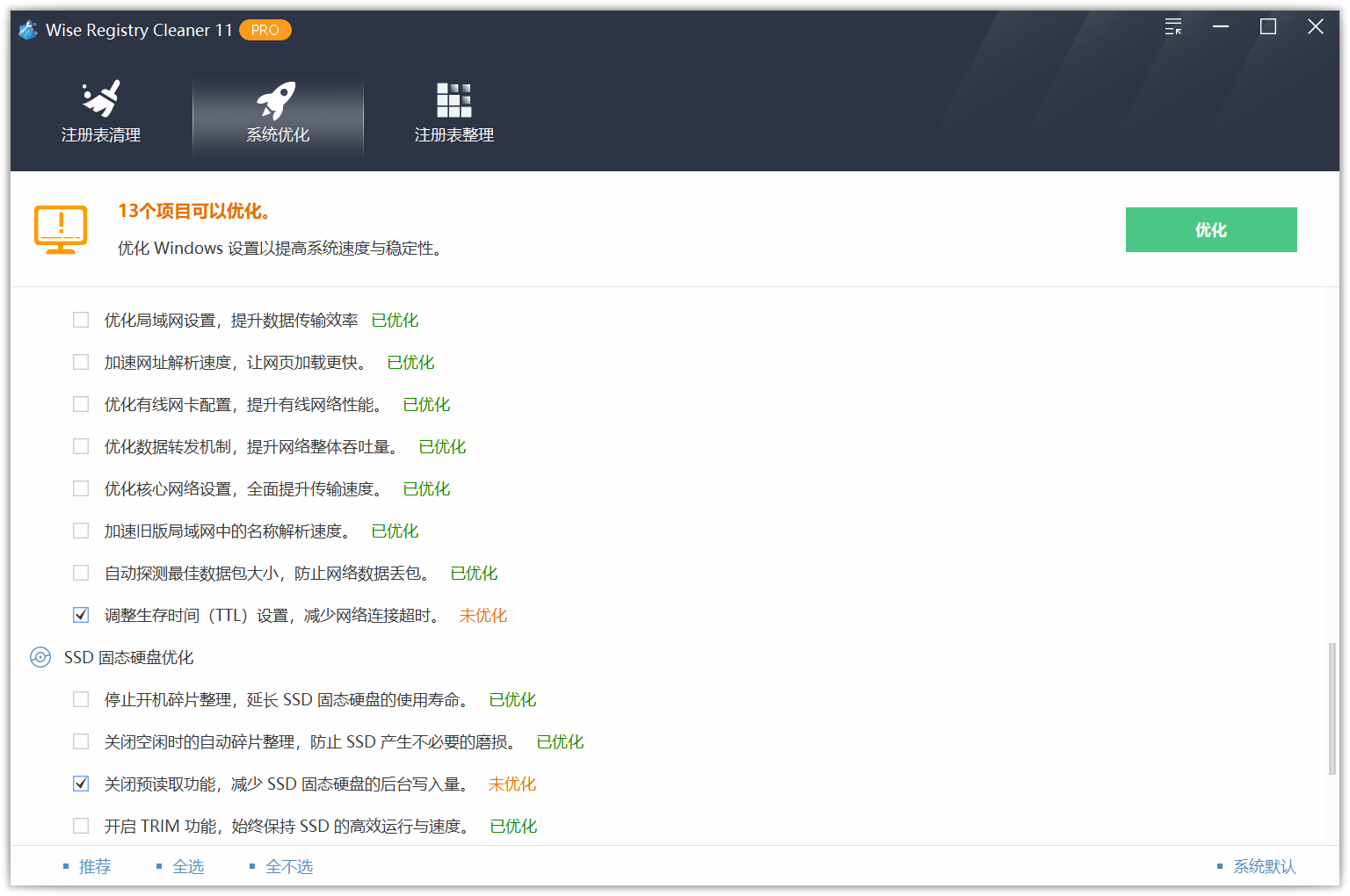Uncheck 关闭预读取功能 checkbox
The height and width of the screenshot is (896, 1350).
click(81, 784)
